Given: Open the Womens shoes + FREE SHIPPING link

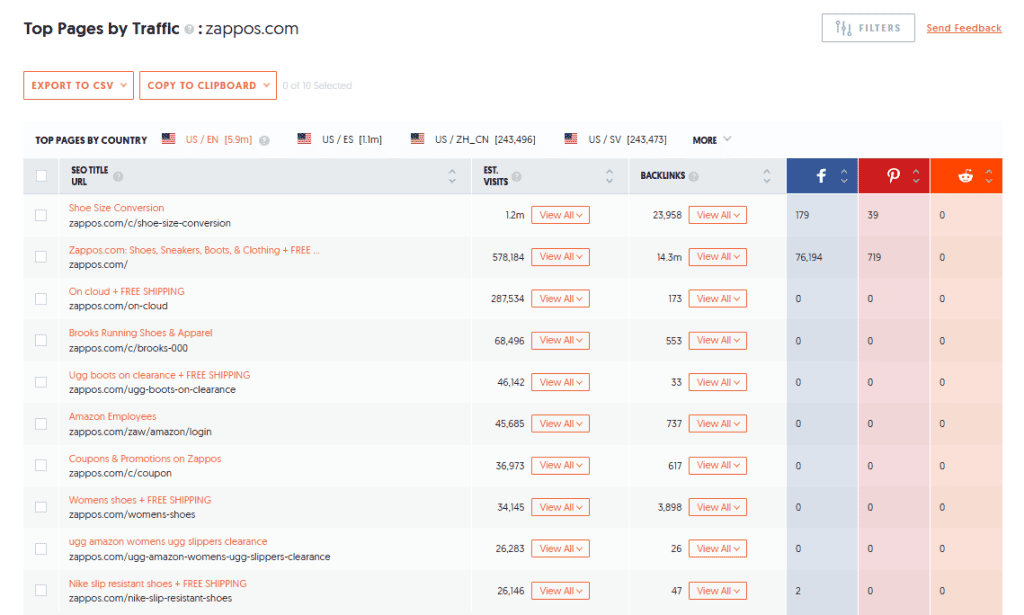Looking at the screenshot, I should coord(140,500).
